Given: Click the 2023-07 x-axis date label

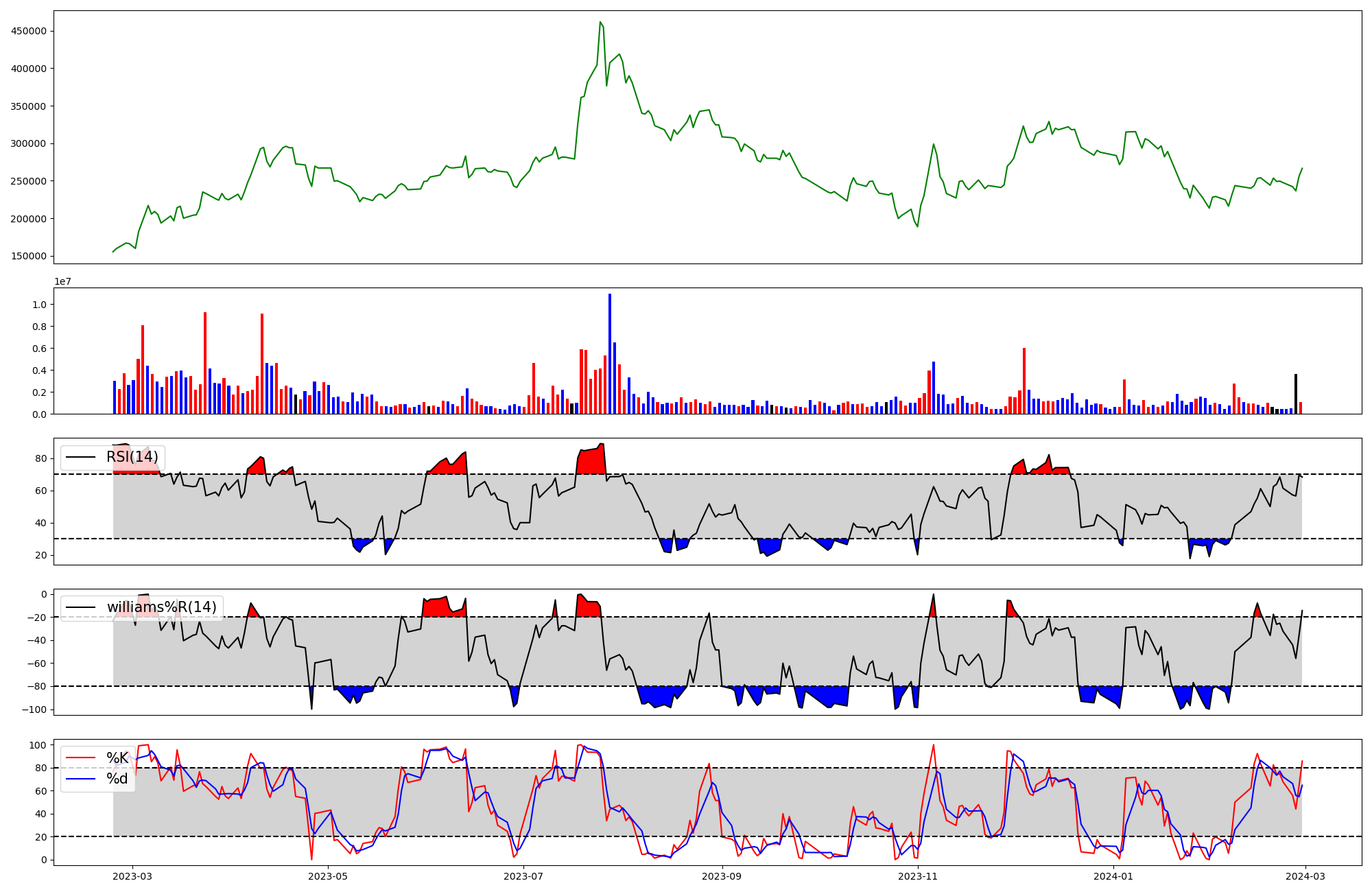Looking at the screenshot, I should [524, 876].
